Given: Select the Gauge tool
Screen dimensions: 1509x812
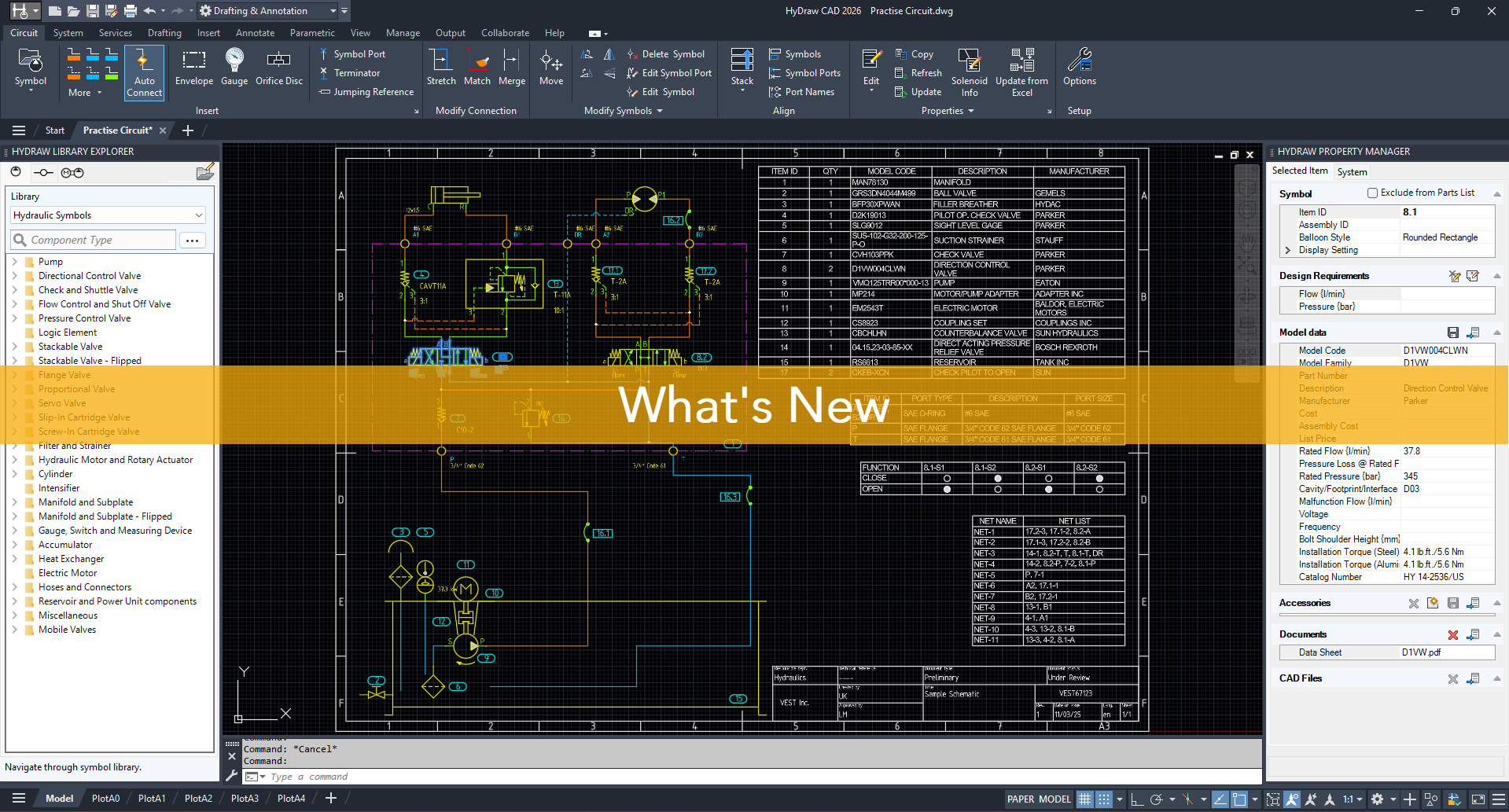Looking at the screenshot, I should [234, 63].
